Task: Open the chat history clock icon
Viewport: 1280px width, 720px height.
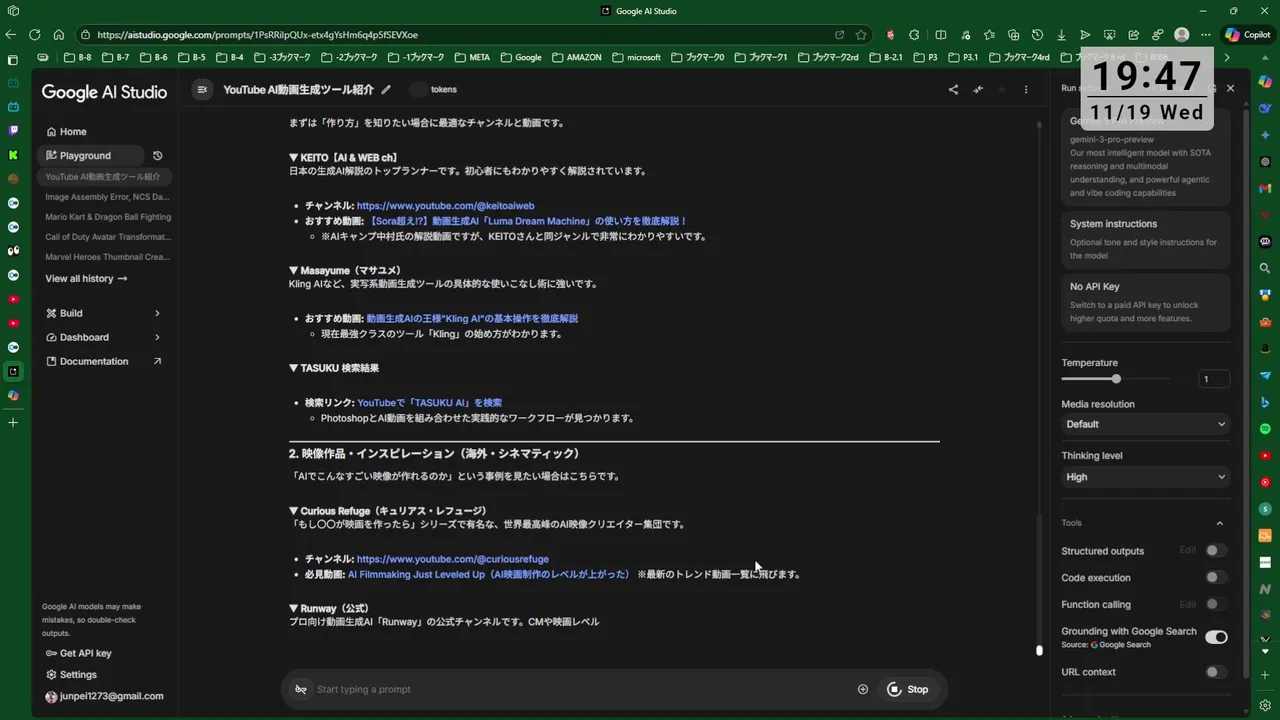Action: (x=157, y=156)
